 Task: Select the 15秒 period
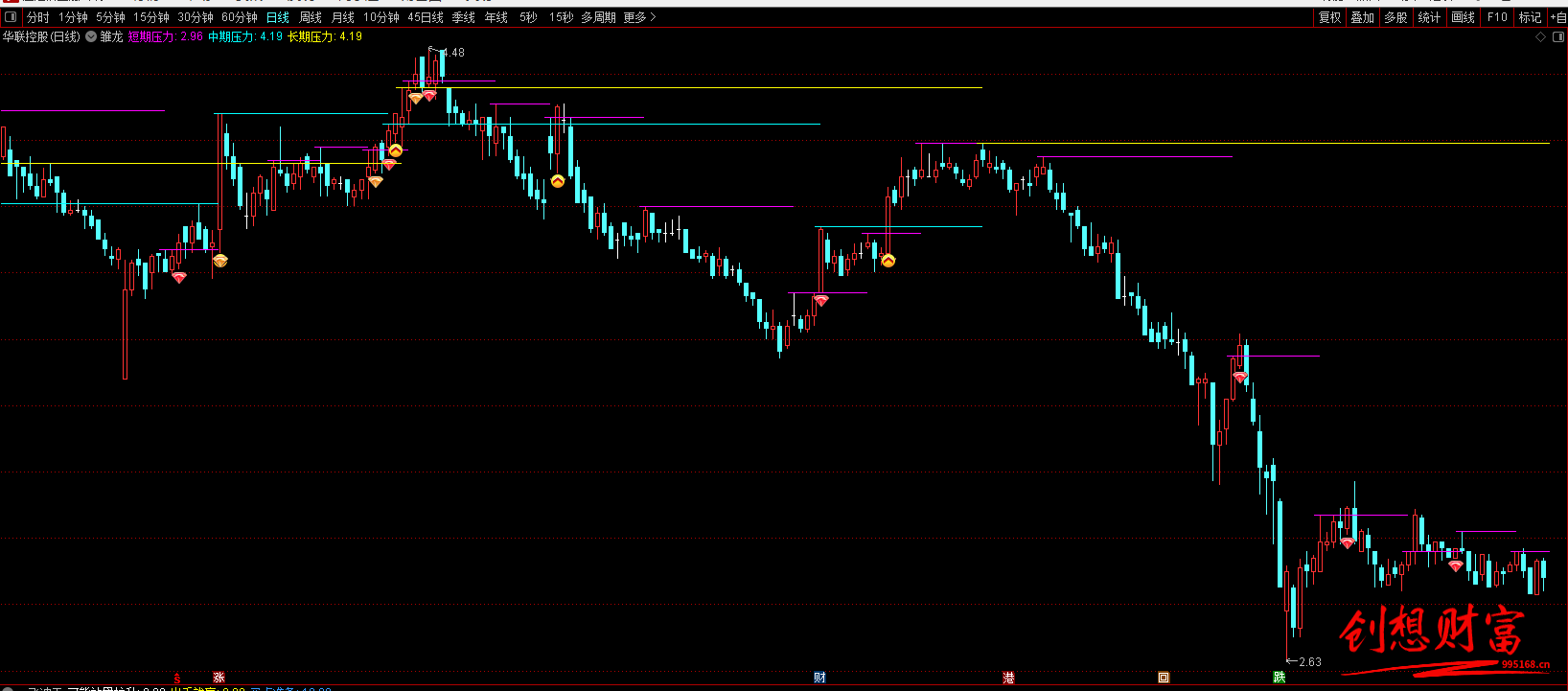click(561, 17)
